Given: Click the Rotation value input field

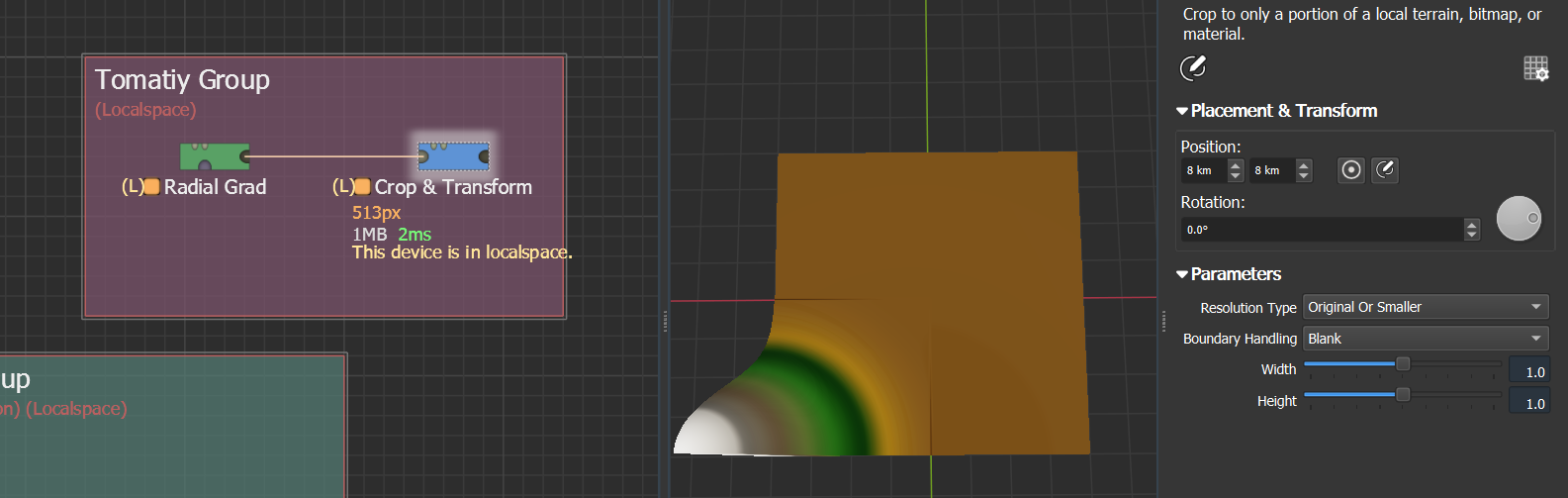Looking at the screenshot, I should (1322, 230).
